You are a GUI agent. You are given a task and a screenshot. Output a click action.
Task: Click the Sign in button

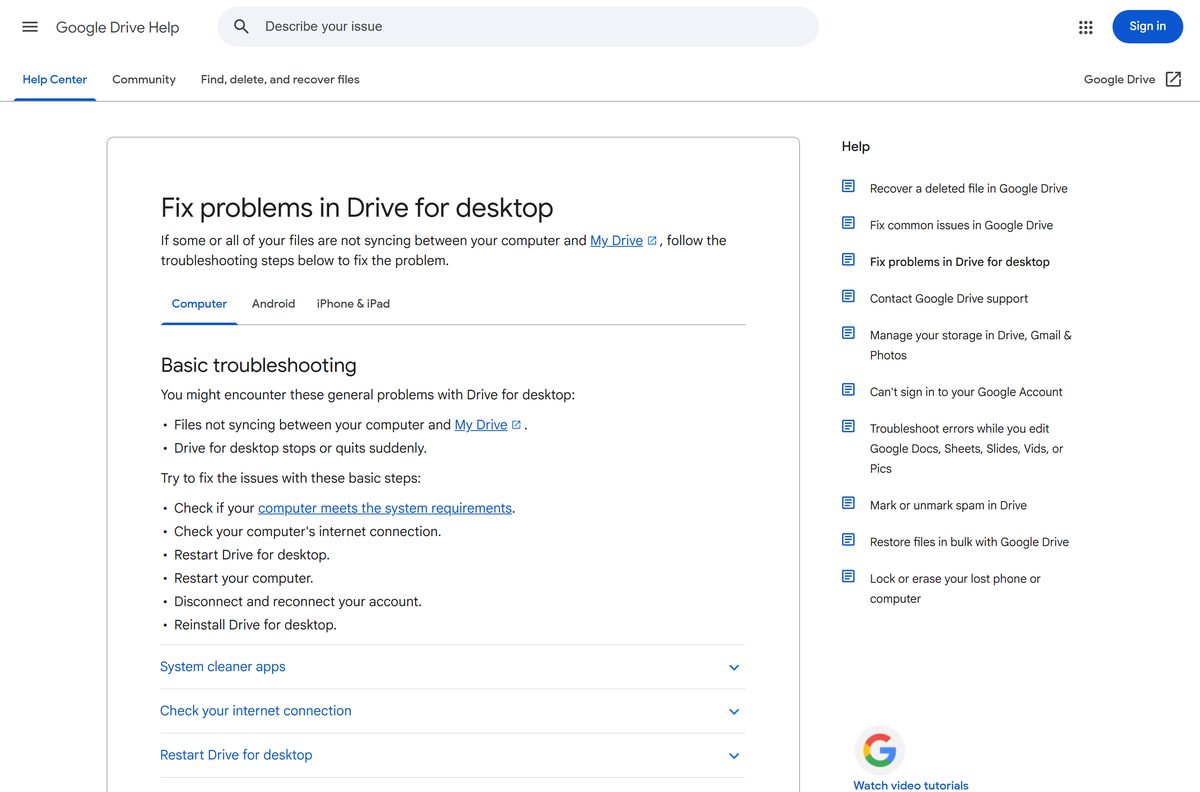tap(1147, 26)
